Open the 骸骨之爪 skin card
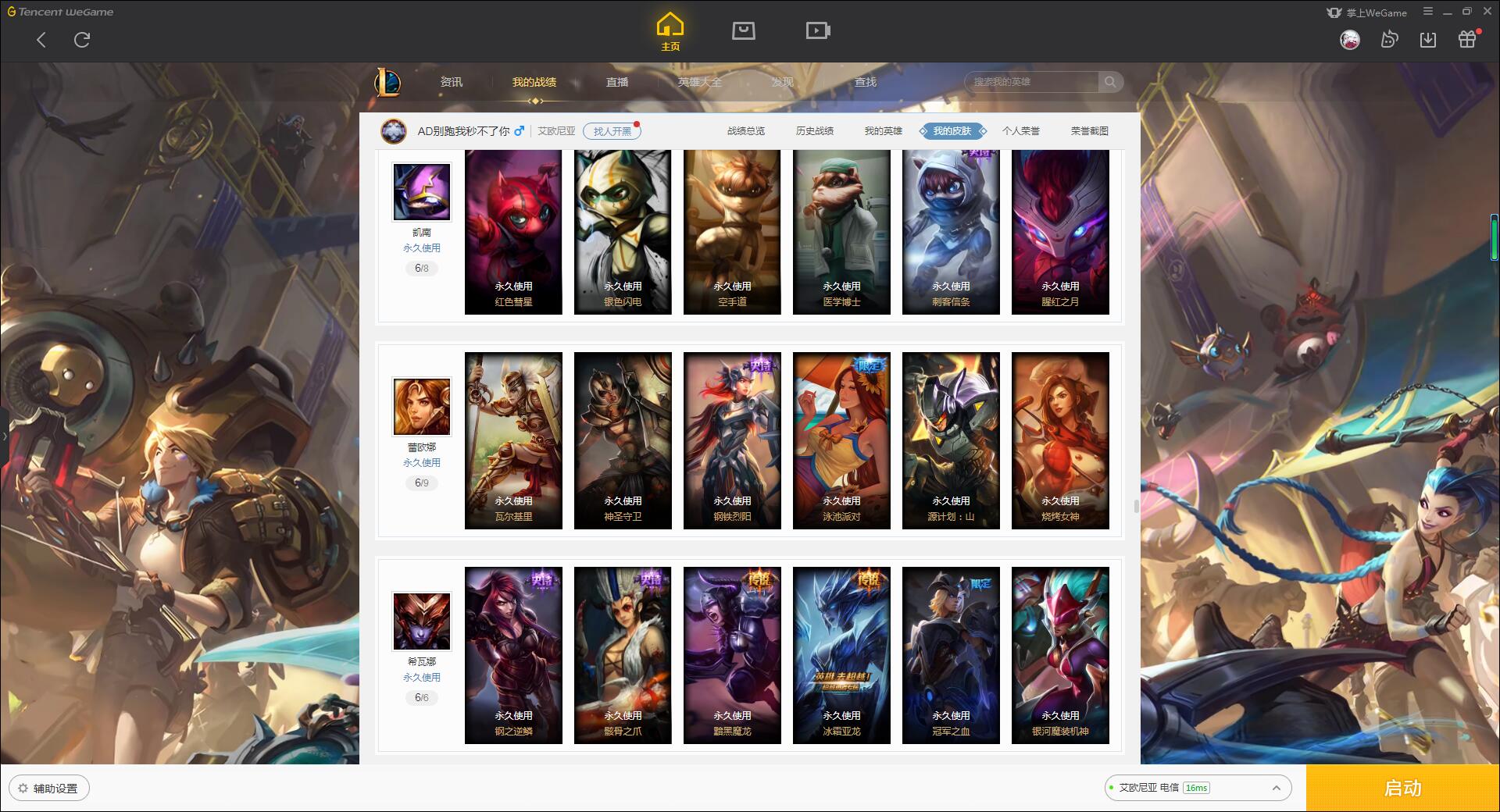The image size is (1500, 812). coord(623,656)
